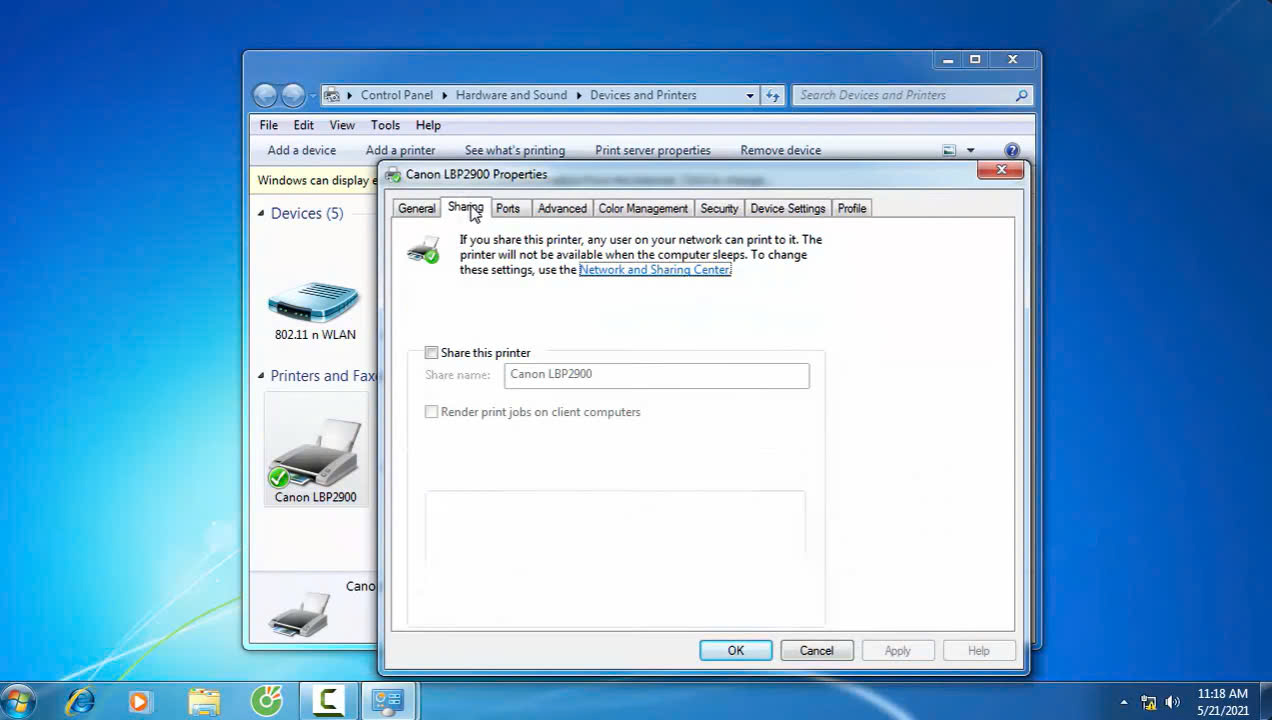Open the Help question mark icon

pyautogui.click(x=1011, y=150)
